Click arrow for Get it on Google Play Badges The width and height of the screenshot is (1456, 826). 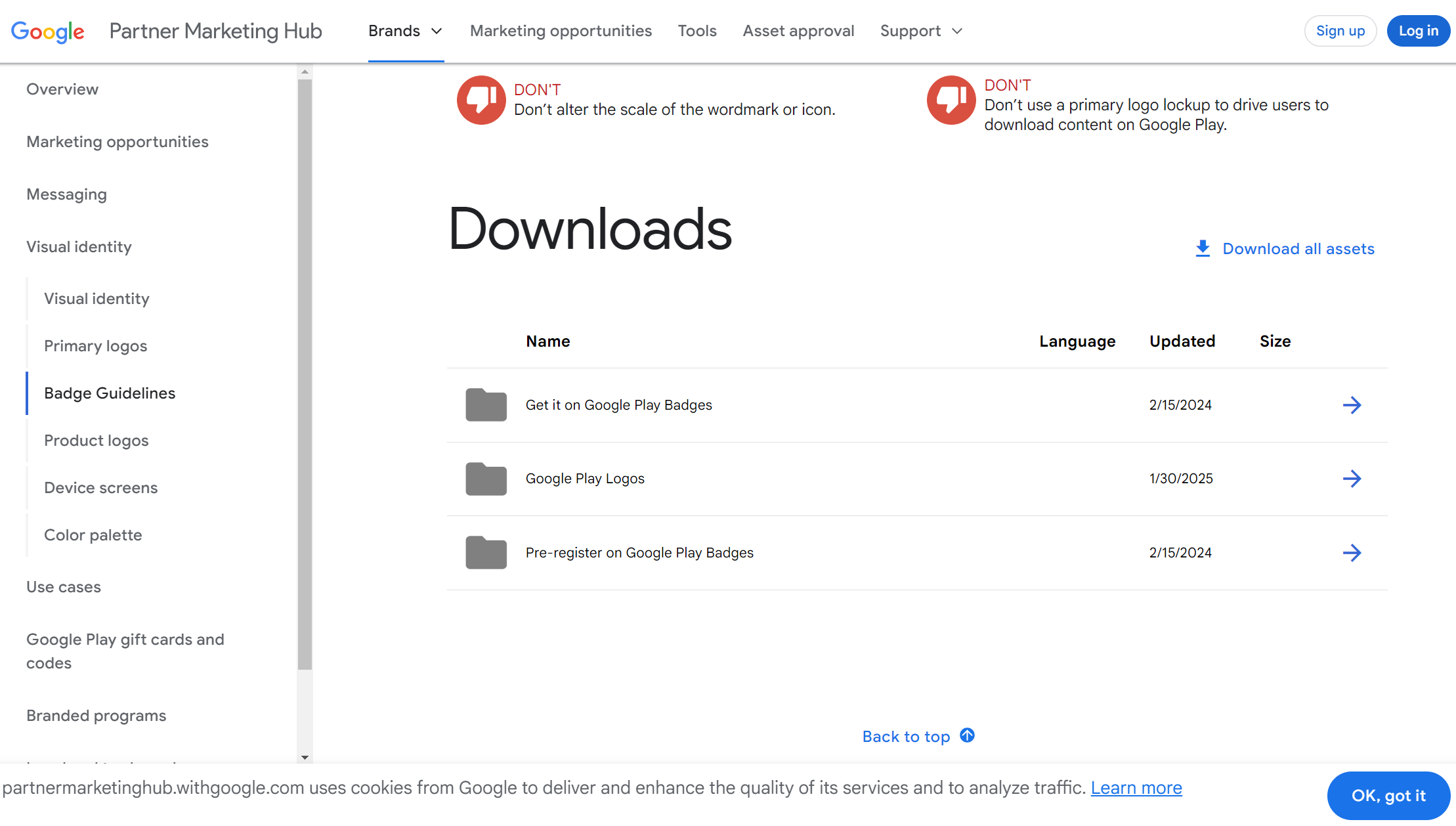click(1352, 405)
